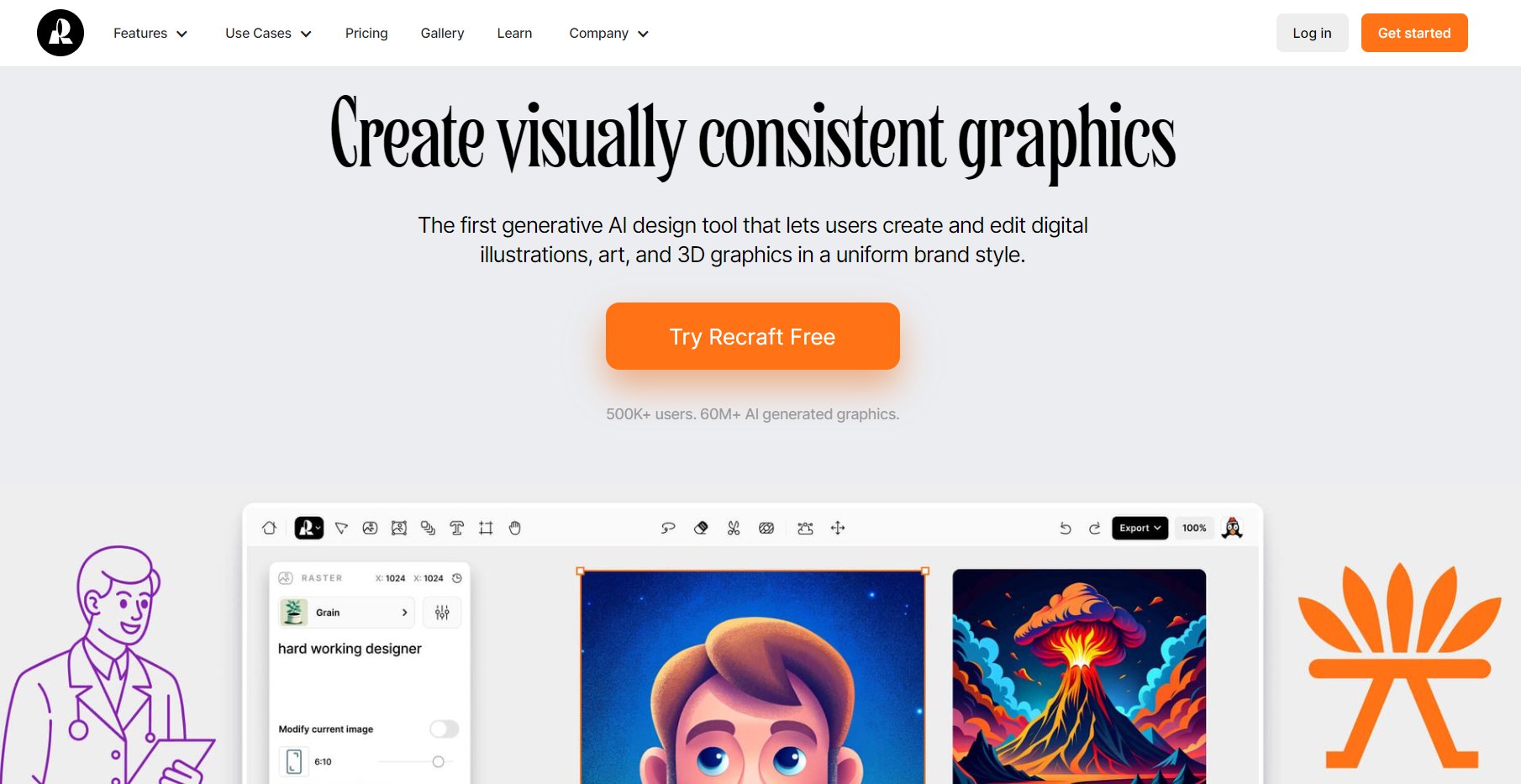Viewport: 1521px width, 784px height.
Task: Expand the Company dropdown menu
Action: pyautogui.click(x=608, y=34)
